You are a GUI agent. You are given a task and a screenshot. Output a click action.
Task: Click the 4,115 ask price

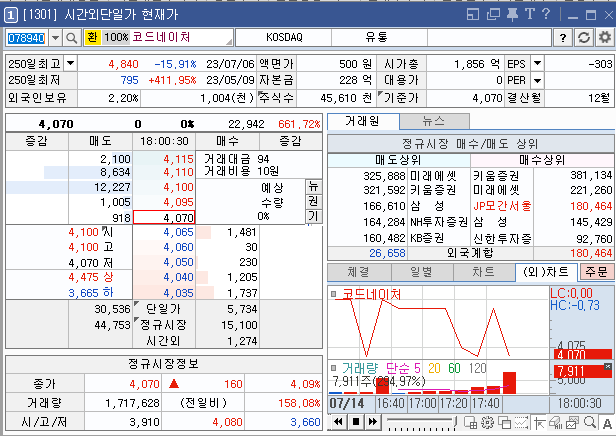[x=178, y=159]
